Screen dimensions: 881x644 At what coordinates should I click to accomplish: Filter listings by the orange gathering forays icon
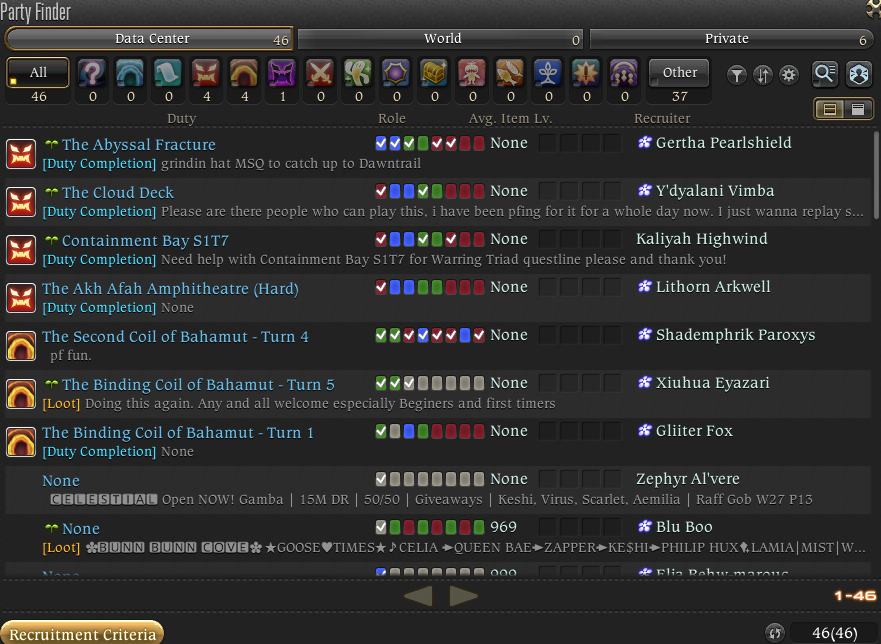click(x=510, y=73)
